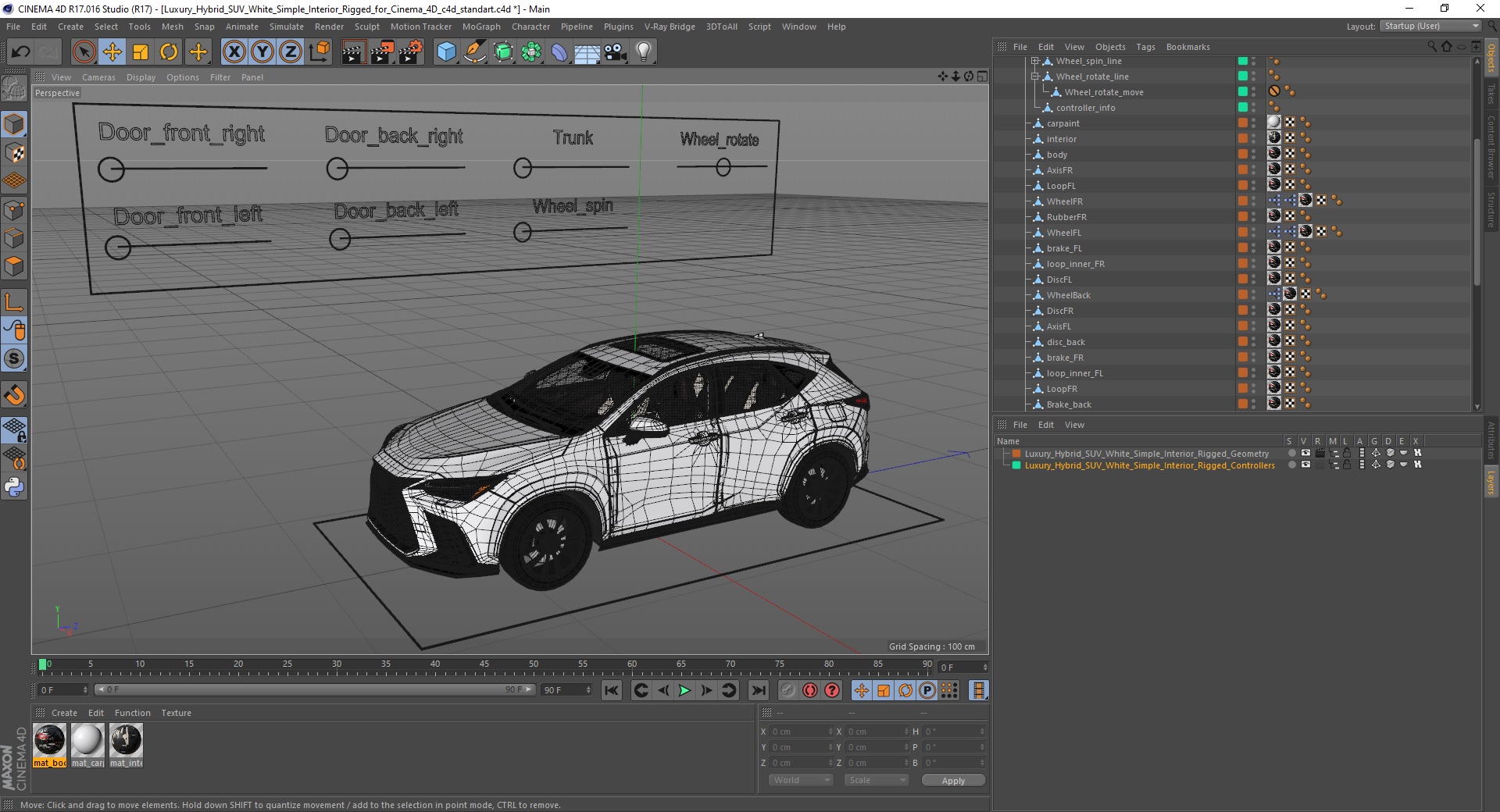Open the Content Browser side tab
This screenshot has width=1500, height=812.
pos(1491,148)
